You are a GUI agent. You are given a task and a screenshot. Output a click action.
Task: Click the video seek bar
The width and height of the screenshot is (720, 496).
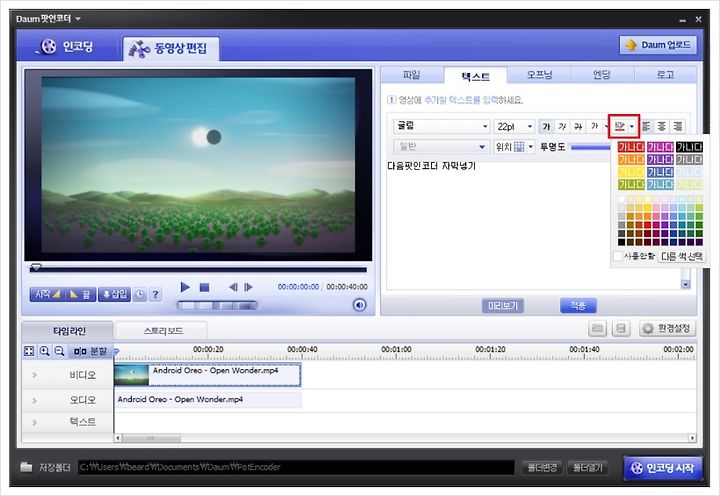198,269
